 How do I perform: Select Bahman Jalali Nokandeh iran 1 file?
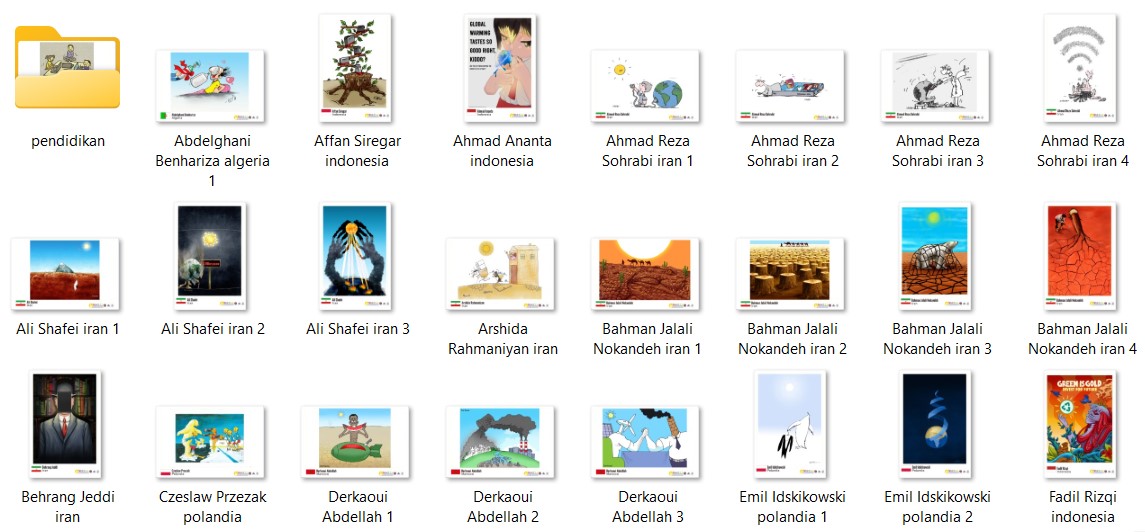coord(646,274)
